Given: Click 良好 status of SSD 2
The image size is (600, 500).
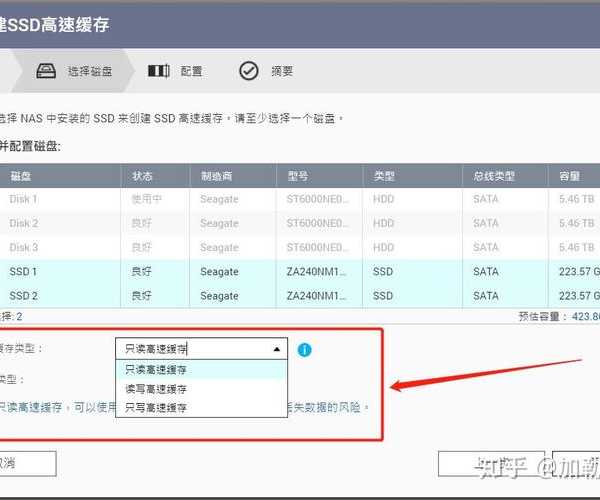Looking at the screenshot, I should (142, 296).
